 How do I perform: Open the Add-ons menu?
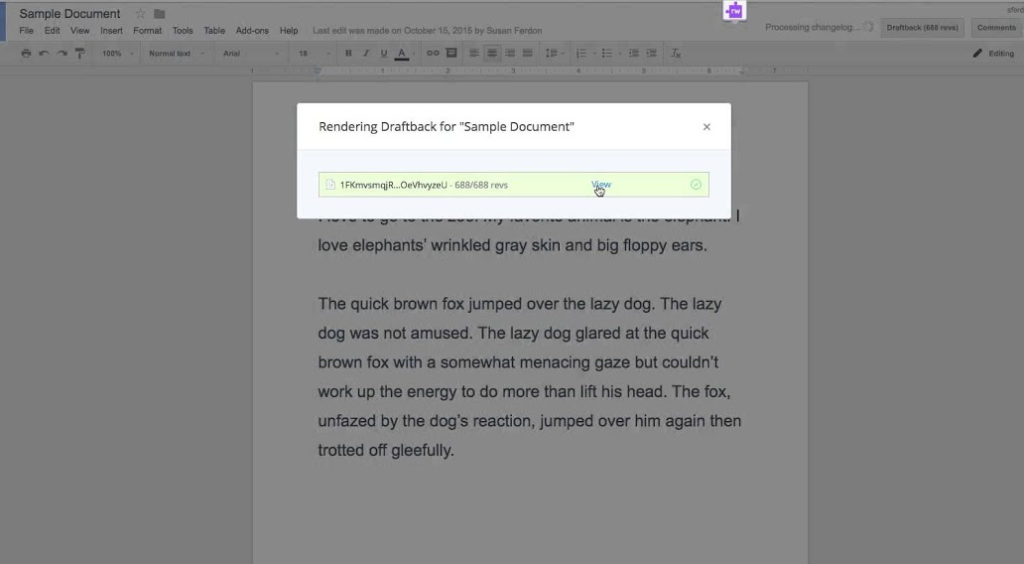251,31
